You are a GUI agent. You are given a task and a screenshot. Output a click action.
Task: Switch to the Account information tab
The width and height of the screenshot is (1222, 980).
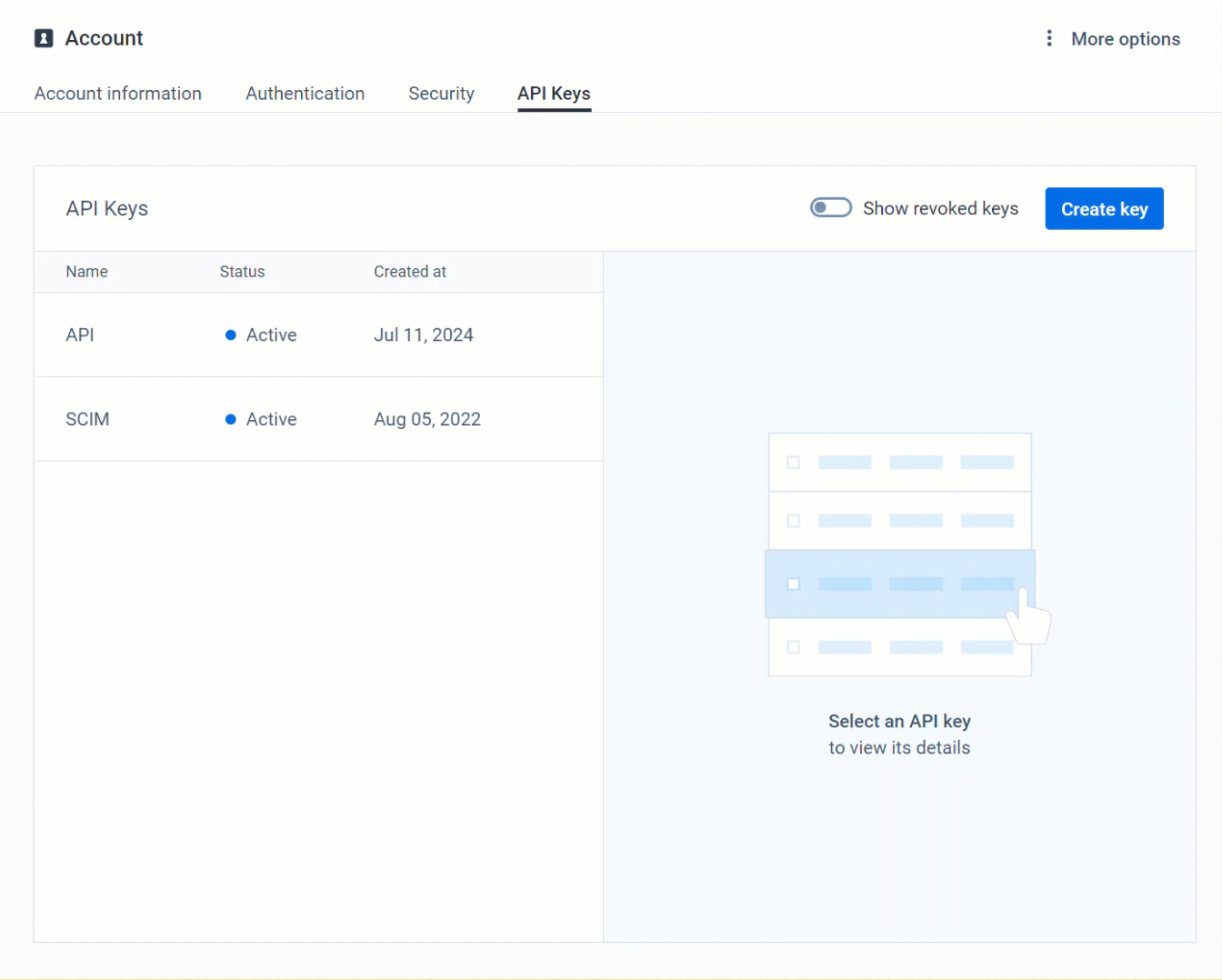(117, 94)
